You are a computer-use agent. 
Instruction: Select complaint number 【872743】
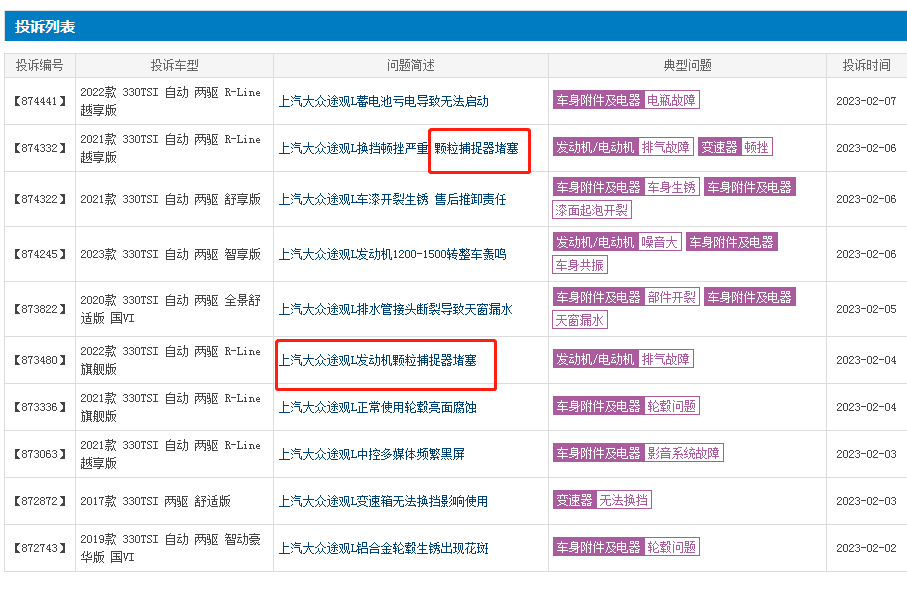click(x=39, y=548)
